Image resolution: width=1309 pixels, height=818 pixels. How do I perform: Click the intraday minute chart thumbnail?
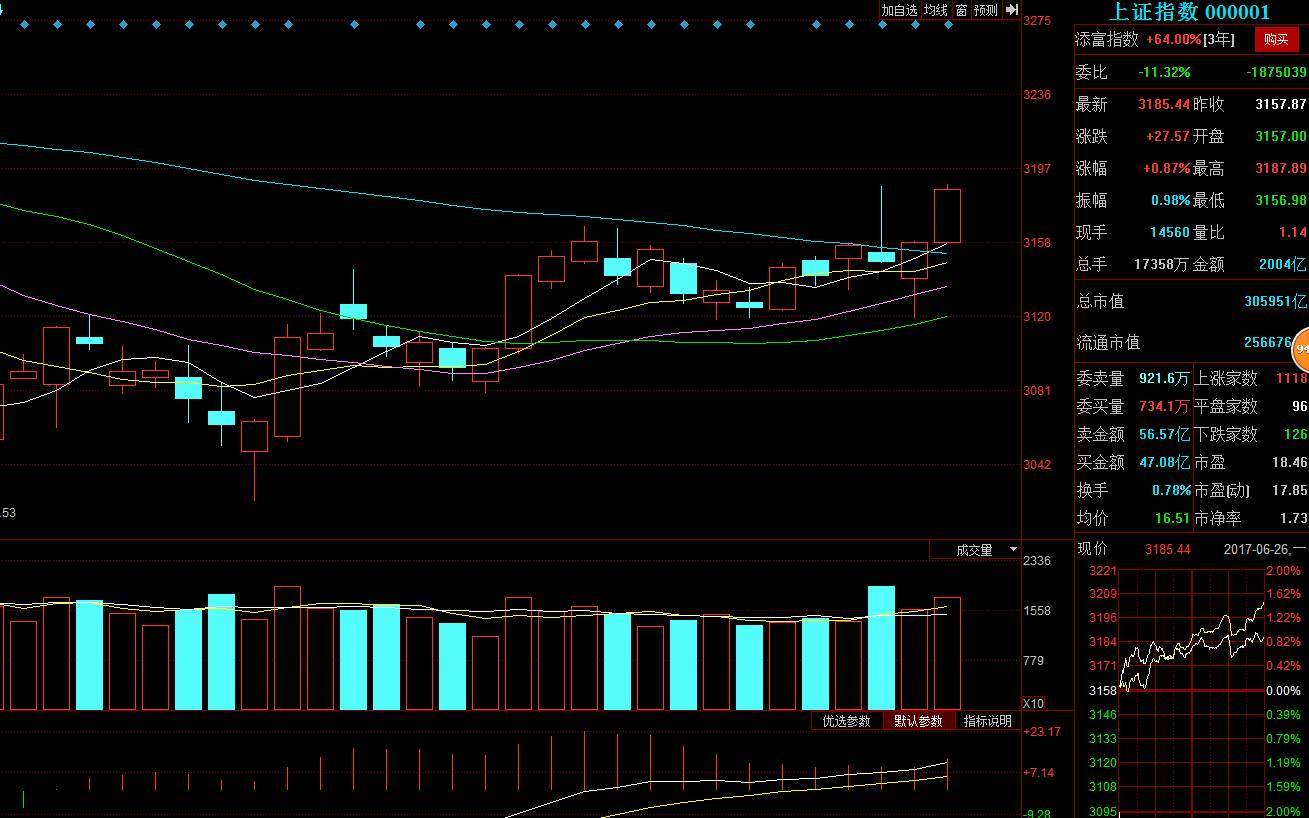tap(1192, 690)
